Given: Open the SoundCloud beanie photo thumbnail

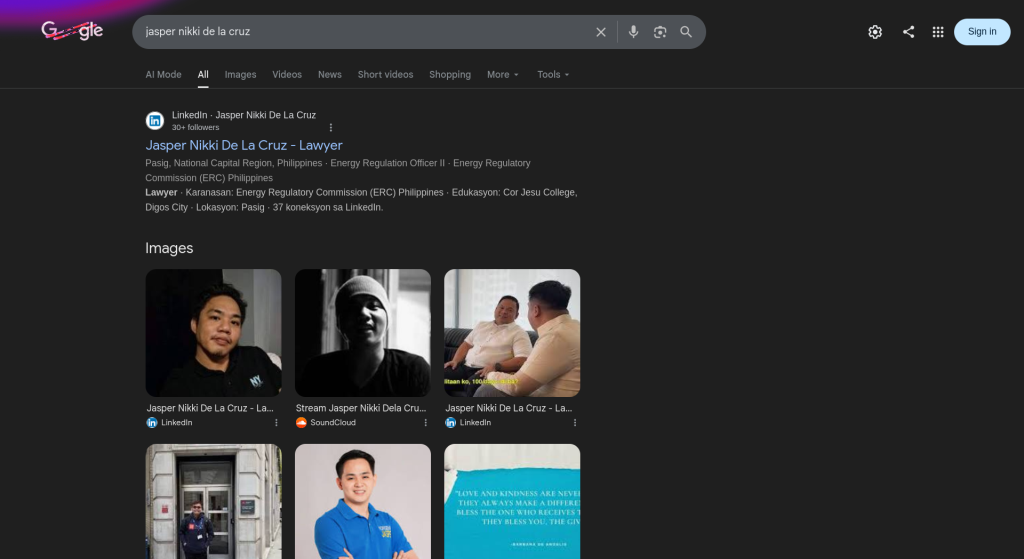Looking at the screenshot, I should [362, 332].
